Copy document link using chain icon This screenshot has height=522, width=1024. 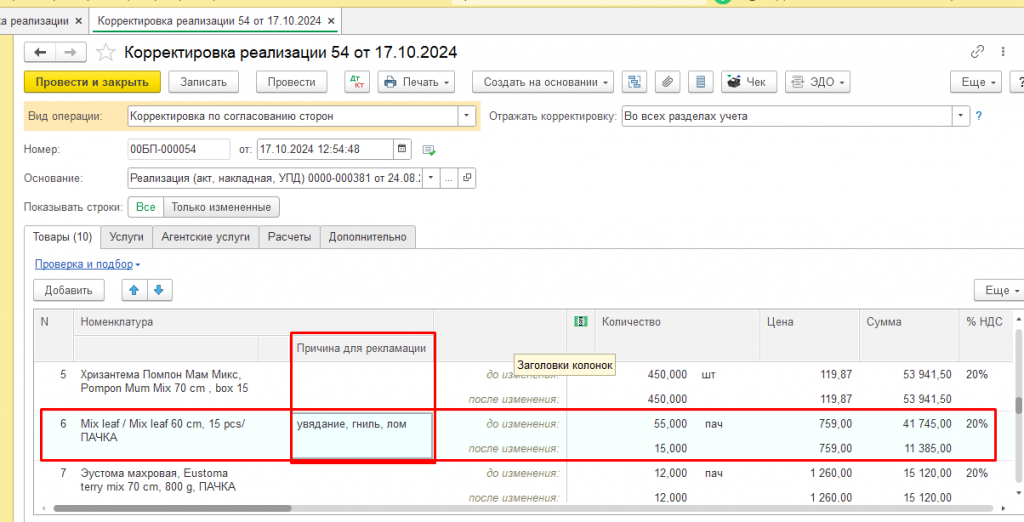977,52
